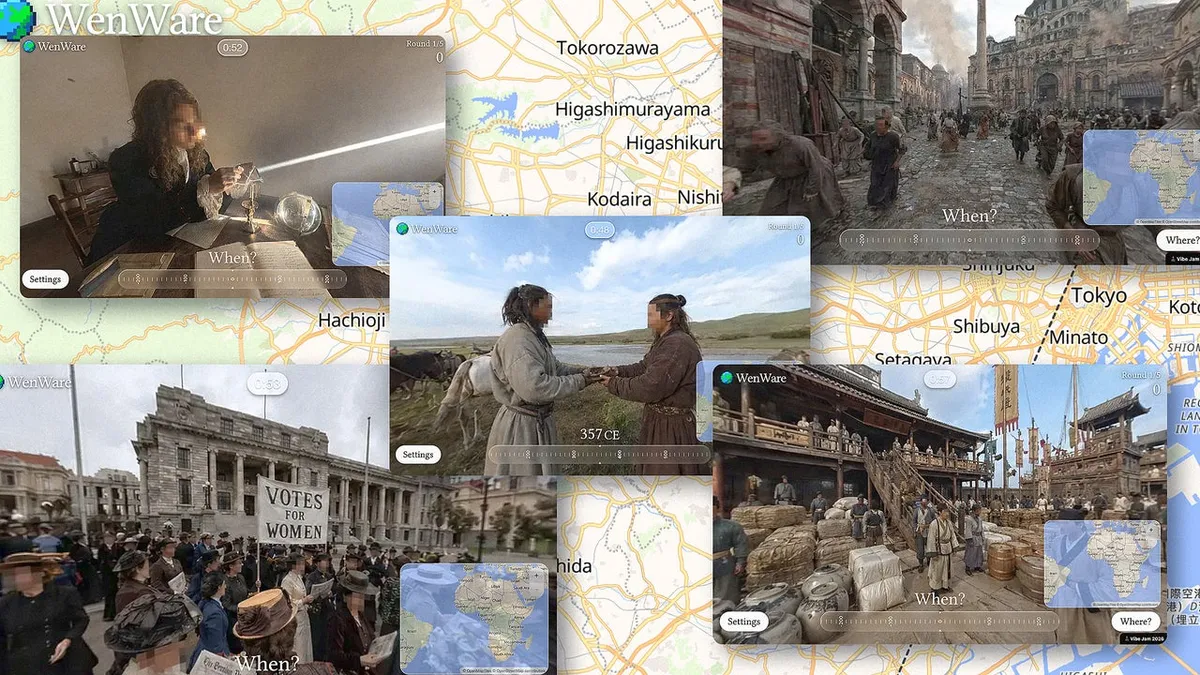This screenshot has width=1200, height=675.
Task: Click the year slider under 357 CE
Action: 600,455
